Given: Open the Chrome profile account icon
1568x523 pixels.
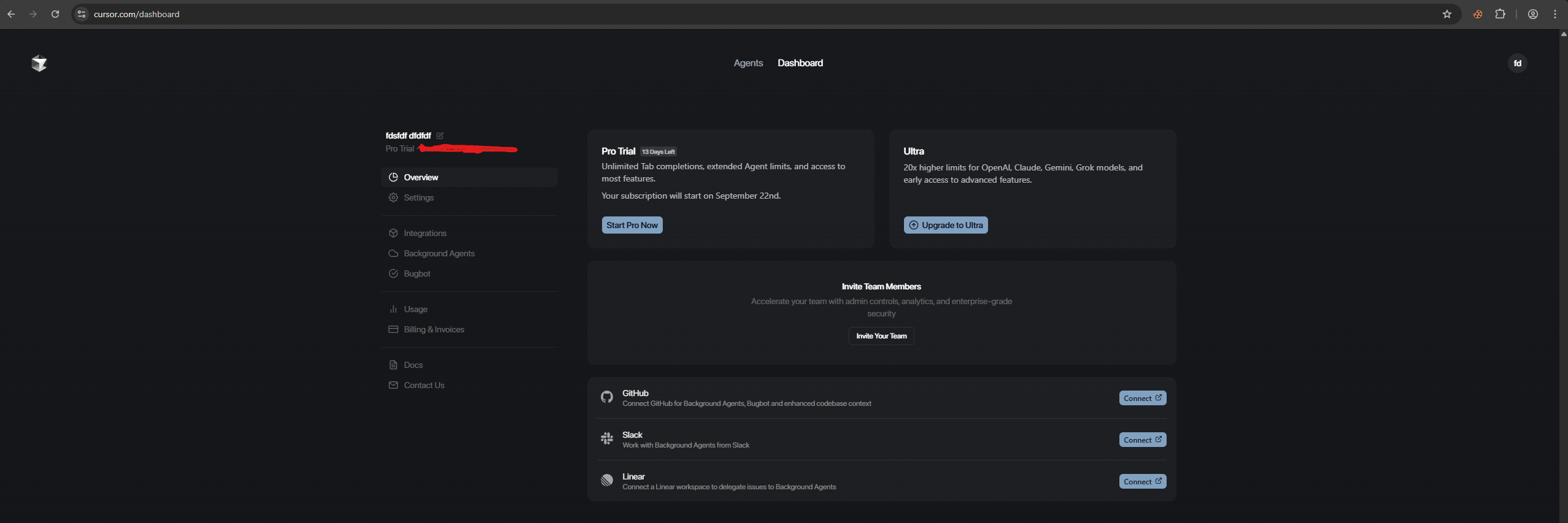Looking at the screenshot, I should pyautogui.click(x=1532, y=14).
